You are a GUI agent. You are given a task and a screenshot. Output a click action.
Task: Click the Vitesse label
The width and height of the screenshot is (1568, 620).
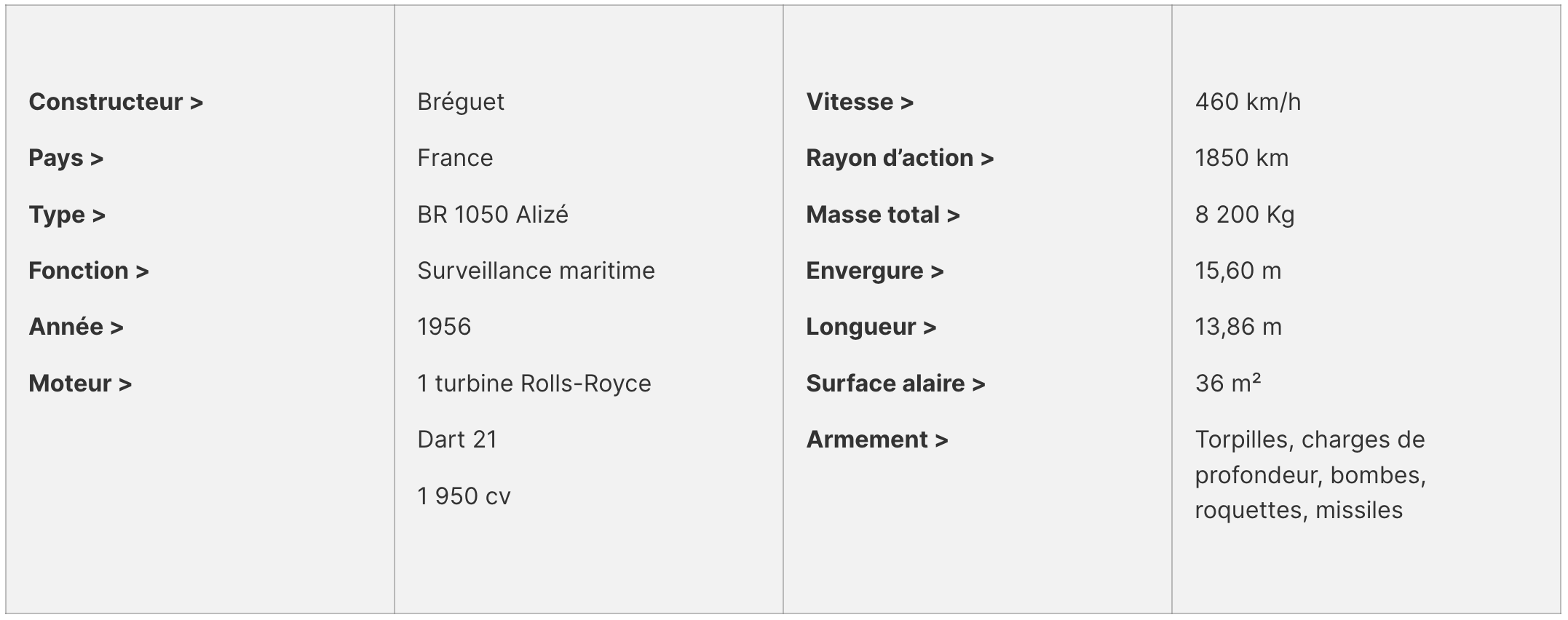860,102
